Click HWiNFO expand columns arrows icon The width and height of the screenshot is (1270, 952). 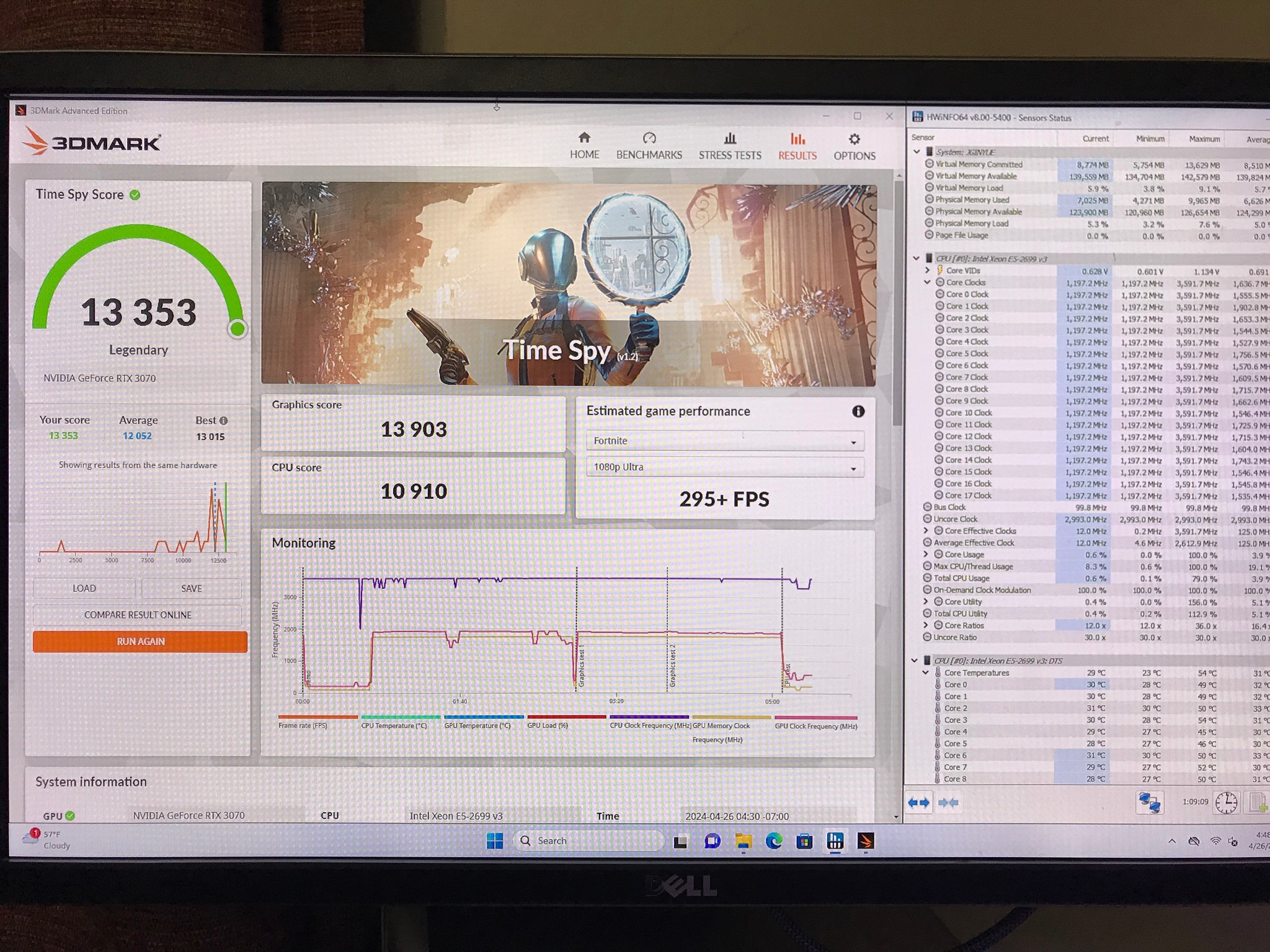point(918,803)
